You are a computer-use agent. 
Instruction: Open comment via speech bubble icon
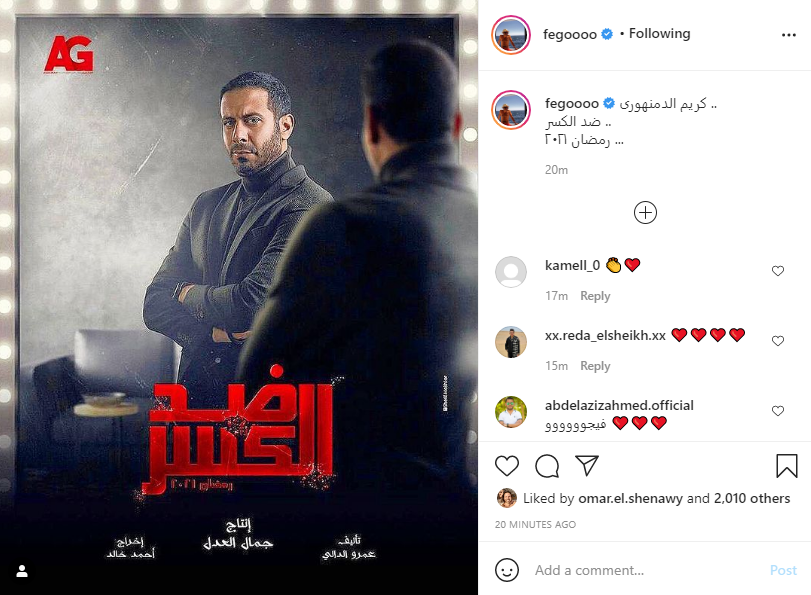point(547,466)
